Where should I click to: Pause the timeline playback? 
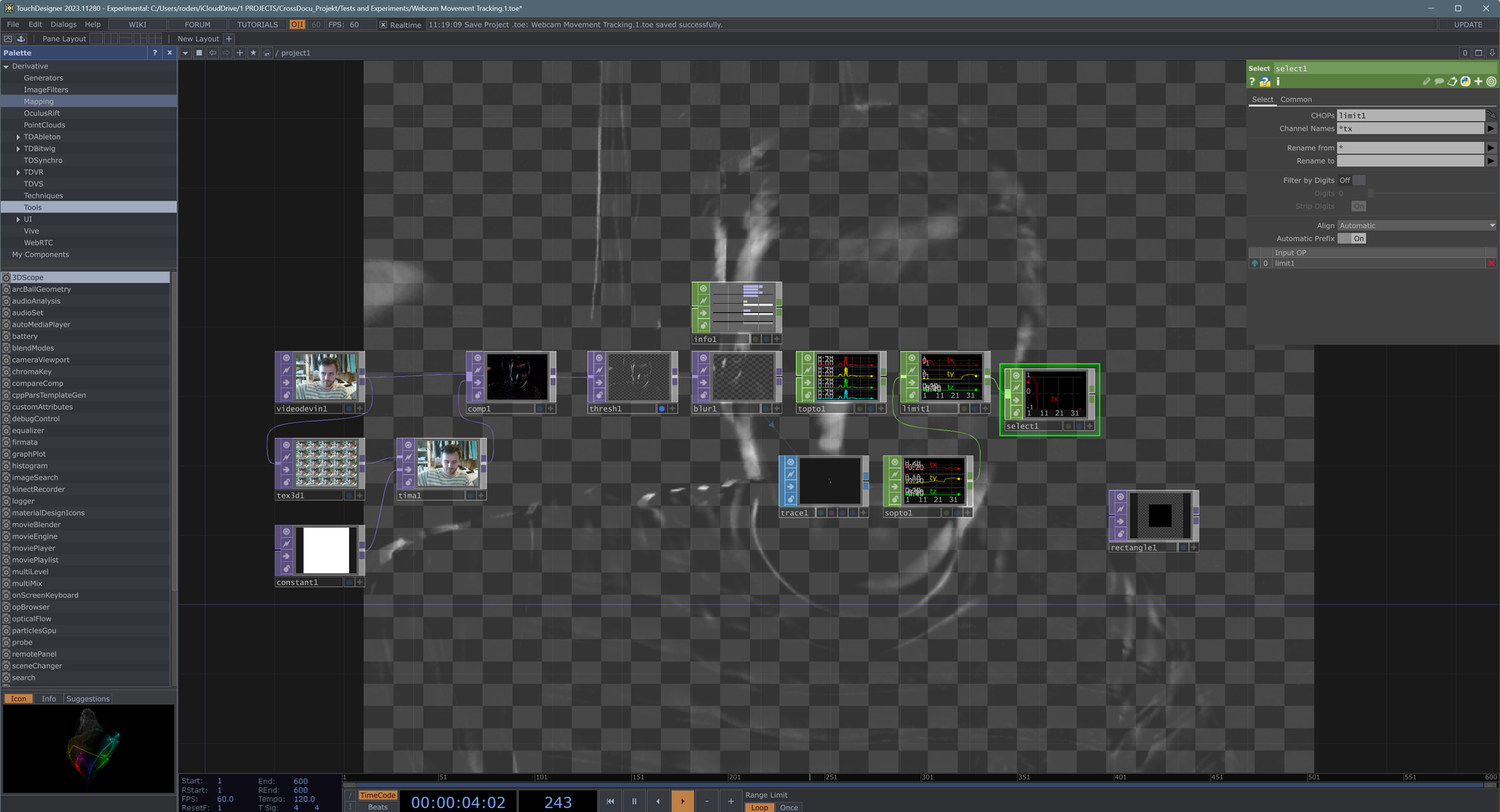[634, 801]
